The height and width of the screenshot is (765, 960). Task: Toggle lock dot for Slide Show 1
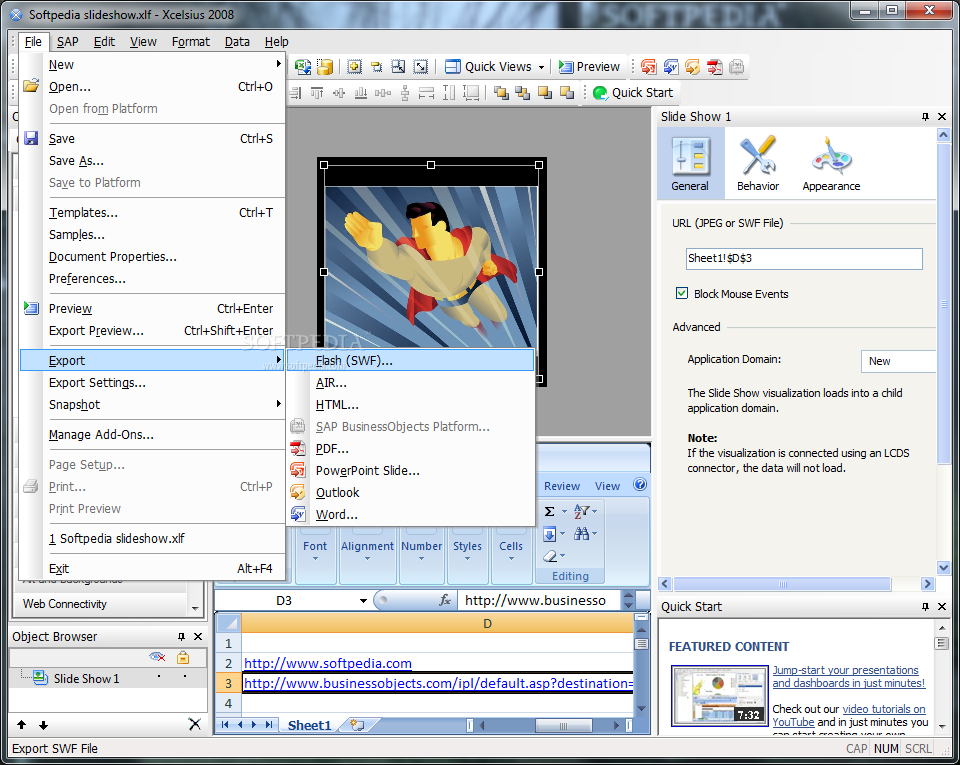(x=184, y=677)
